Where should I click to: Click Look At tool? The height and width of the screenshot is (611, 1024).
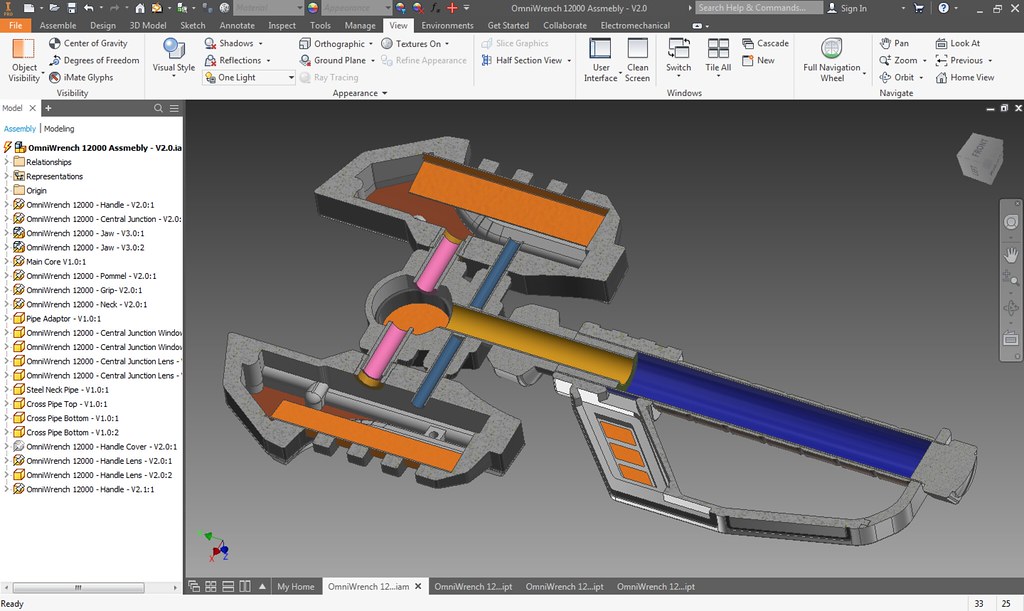point(957,43)
